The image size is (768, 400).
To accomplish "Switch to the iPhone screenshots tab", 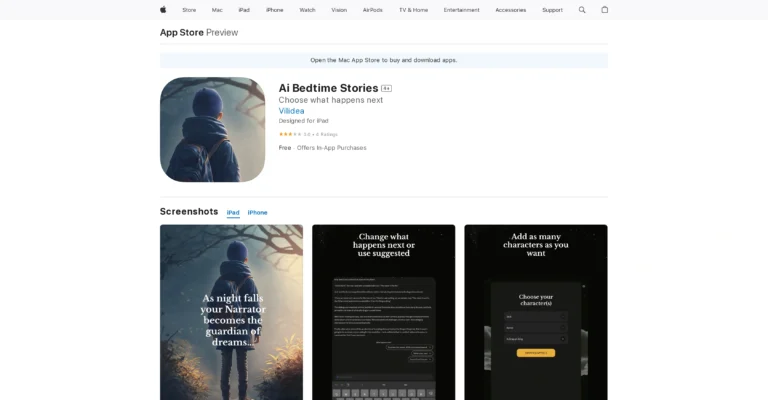I will click(258, 212).
